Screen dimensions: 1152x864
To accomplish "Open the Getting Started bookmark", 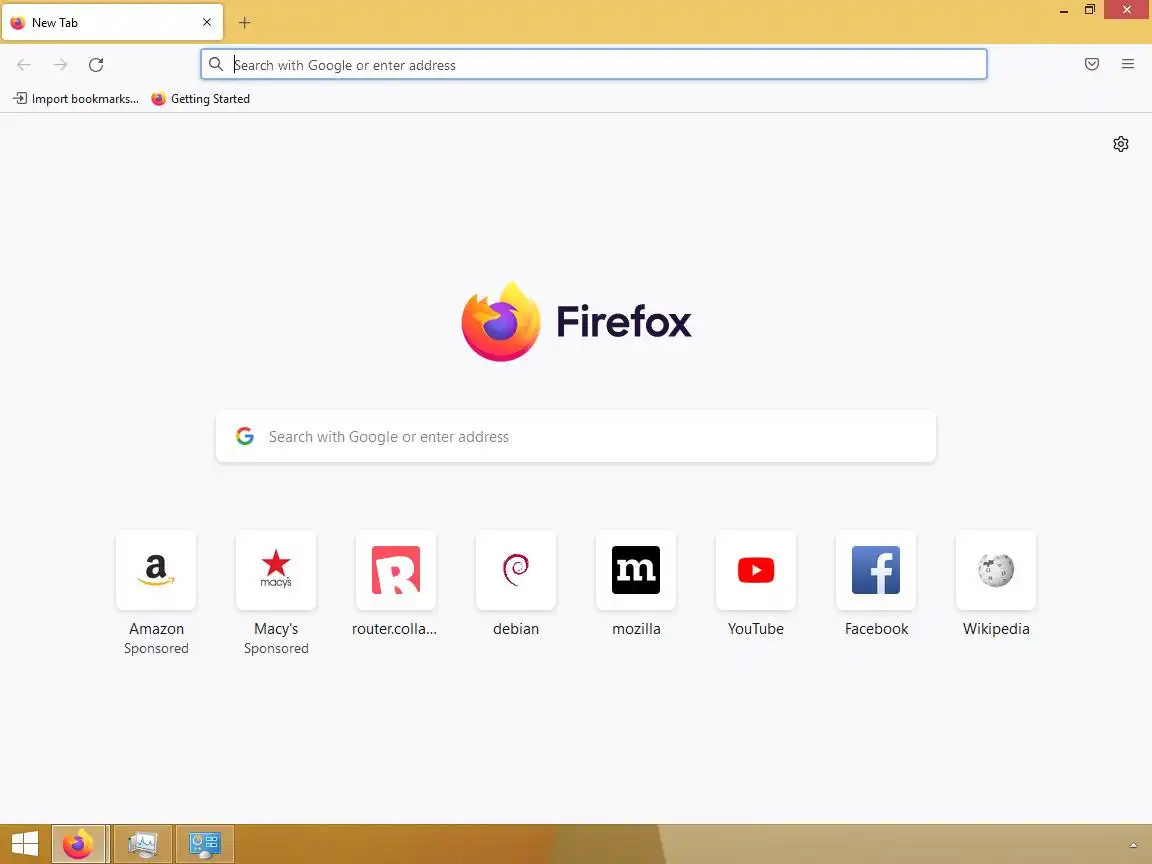I will pyautogui.click(x=201, y=98).
